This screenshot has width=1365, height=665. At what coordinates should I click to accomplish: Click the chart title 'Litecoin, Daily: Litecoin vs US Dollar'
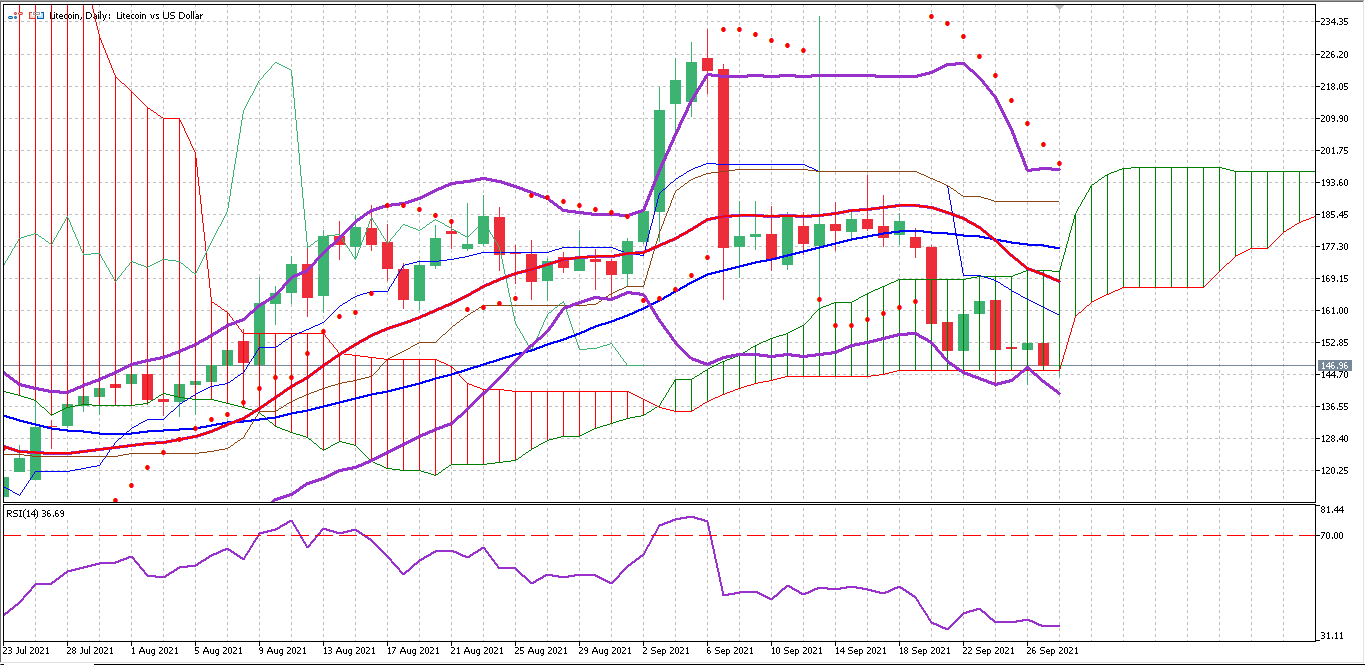[x=126, y=16]
